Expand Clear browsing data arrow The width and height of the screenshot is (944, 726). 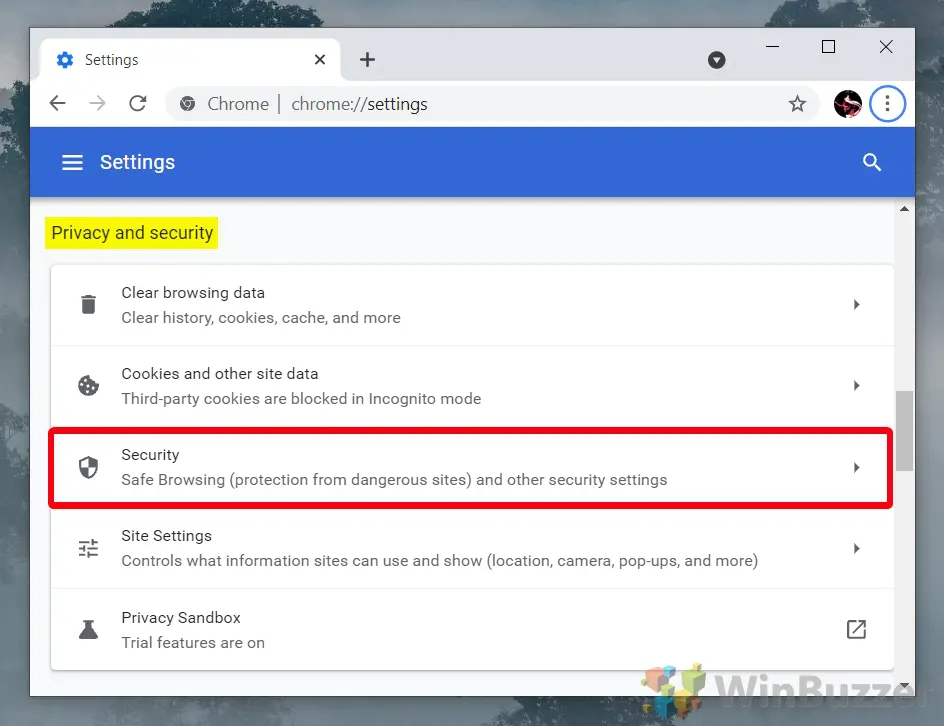pyautogui.click(x=856, y=305)
